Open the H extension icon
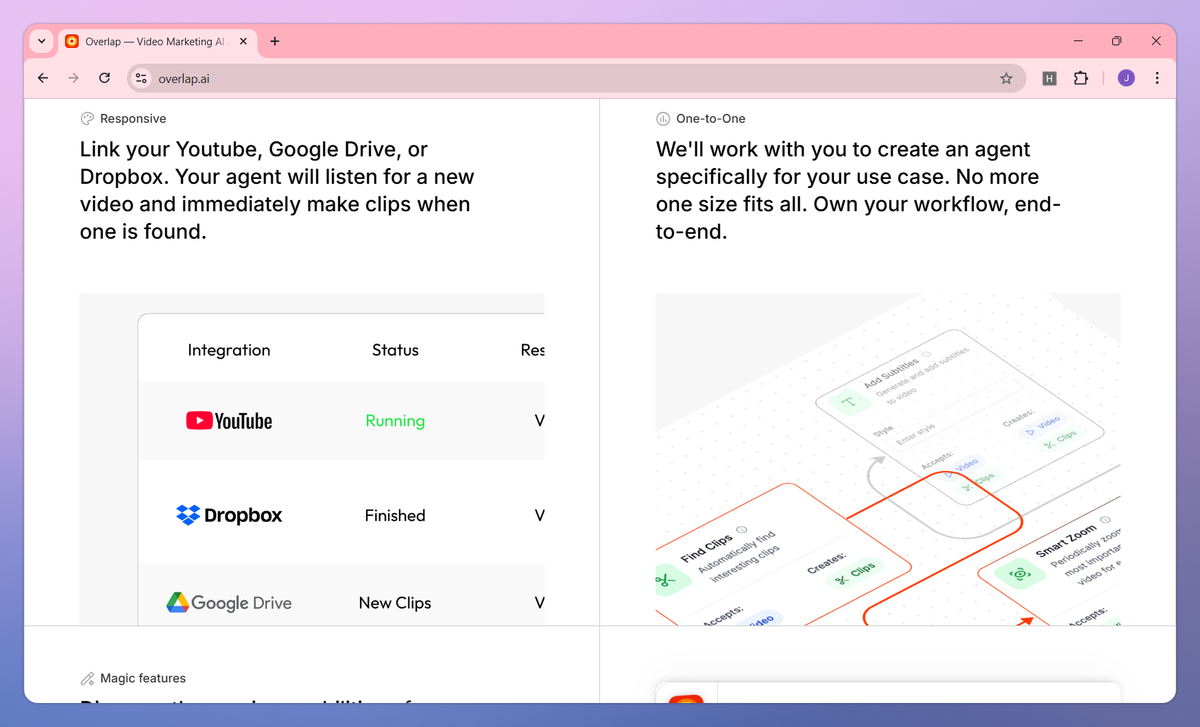Image resolution: width=1200 pixels, height=727 pixels. (x=1049, y=78)
